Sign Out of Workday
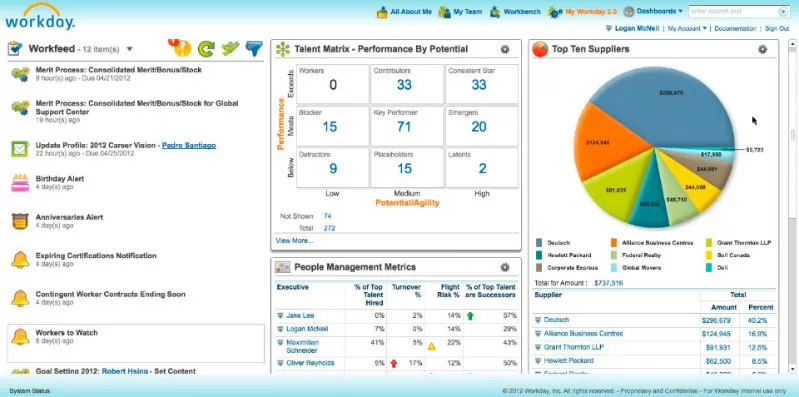The width and height of the screenshot is (799, 397). coord(777,29)
